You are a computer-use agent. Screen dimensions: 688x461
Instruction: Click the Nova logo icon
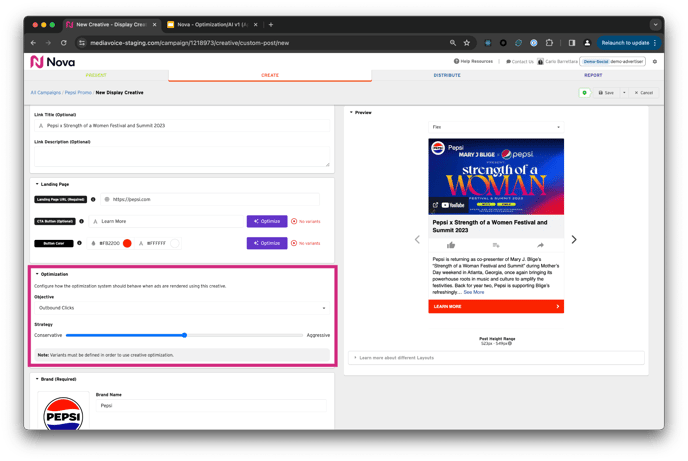38,62
